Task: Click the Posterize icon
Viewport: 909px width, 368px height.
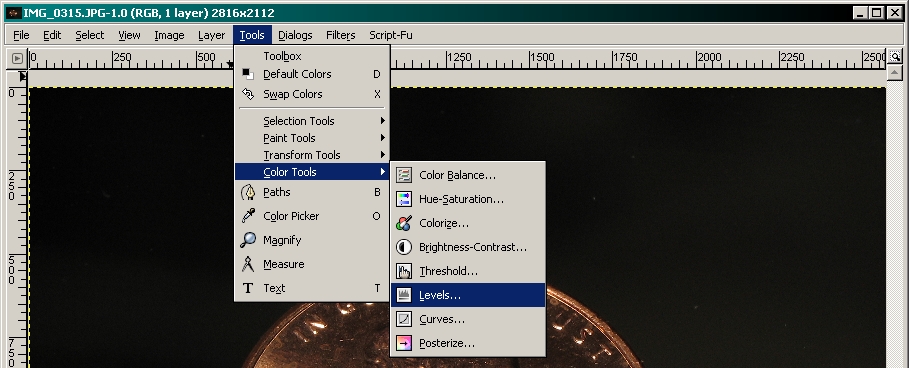Action: point(404,343)
